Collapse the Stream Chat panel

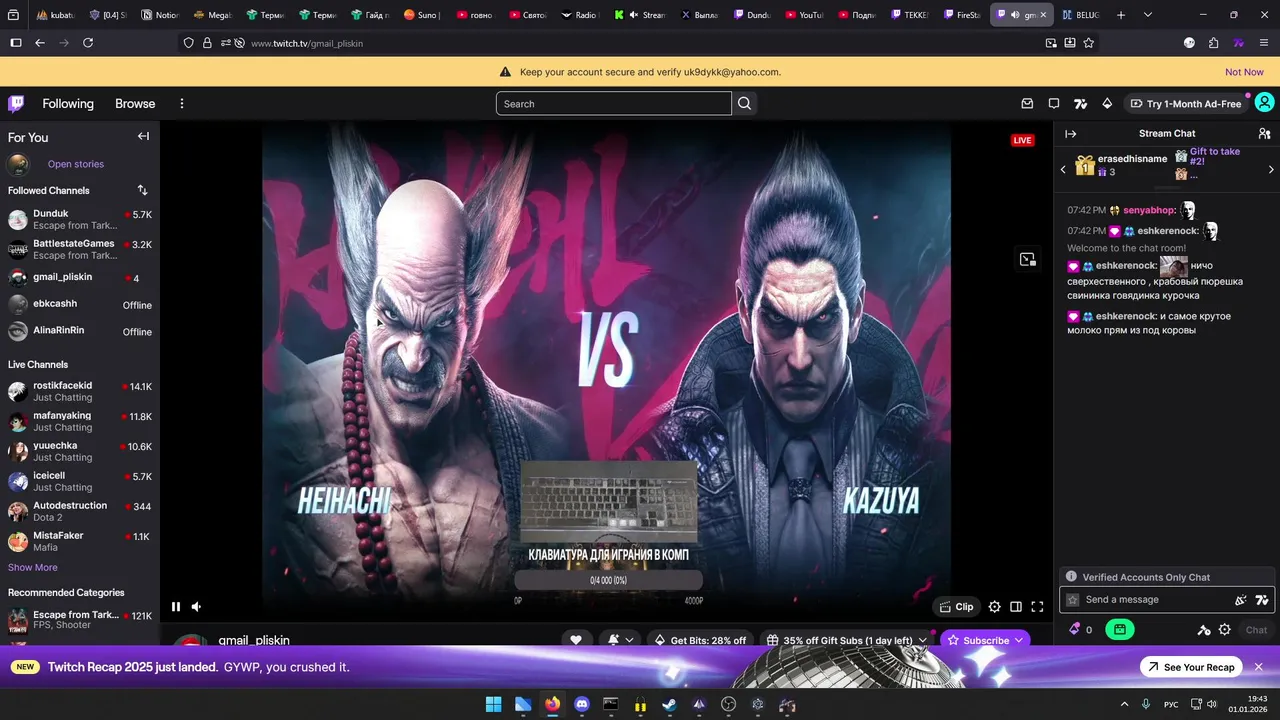tap(1070, 133)
